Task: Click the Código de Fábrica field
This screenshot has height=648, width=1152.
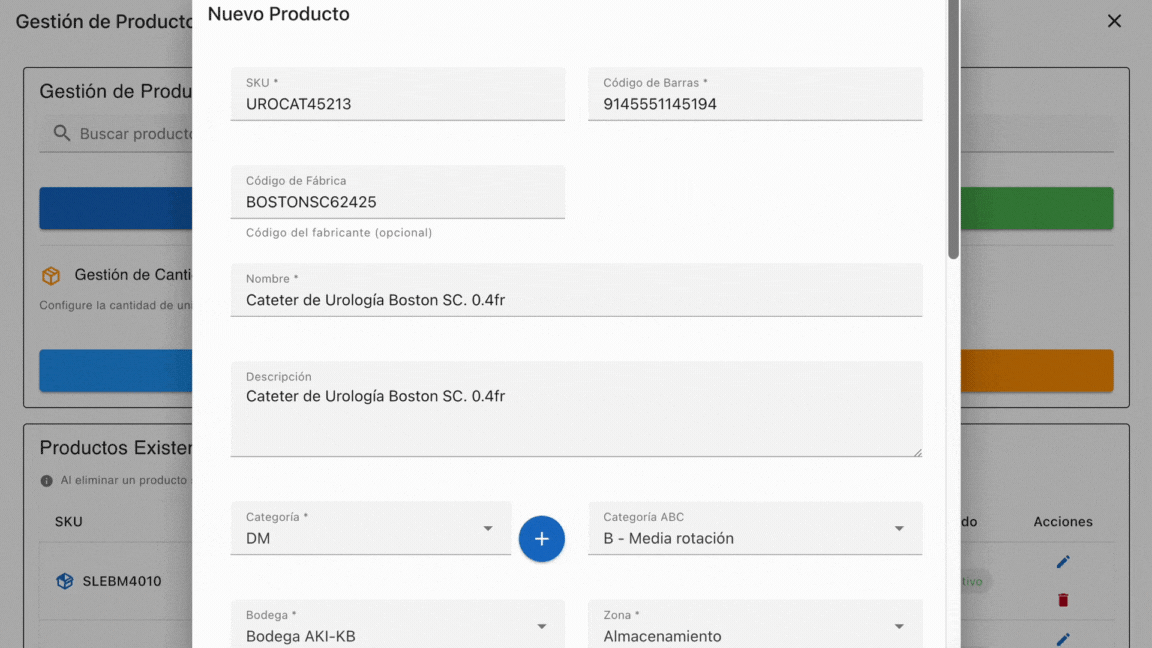Action: click(397, 202)
